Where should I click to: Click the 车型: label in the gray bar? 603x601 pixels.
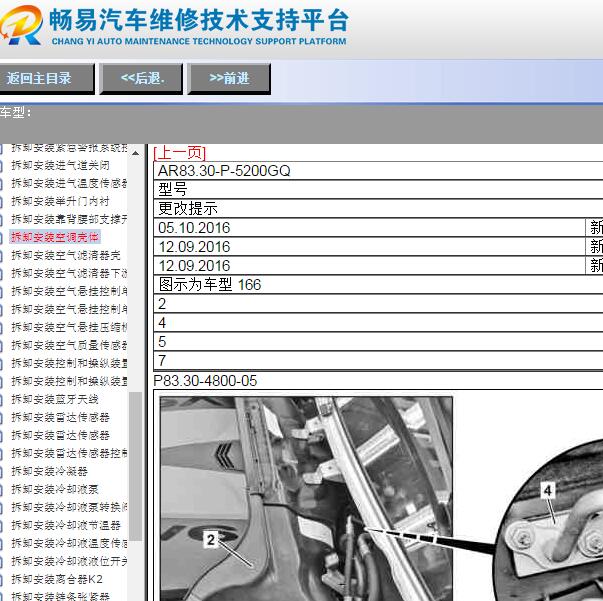(x=15, y=113)
